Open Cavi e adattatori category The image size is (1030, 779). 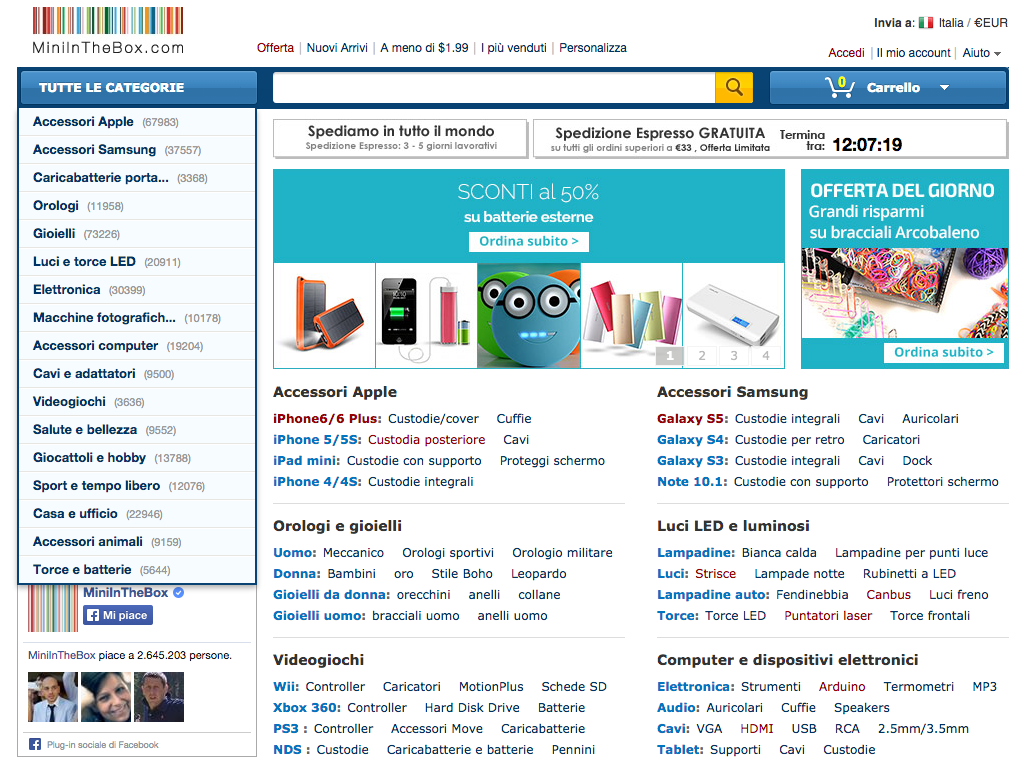137,374
